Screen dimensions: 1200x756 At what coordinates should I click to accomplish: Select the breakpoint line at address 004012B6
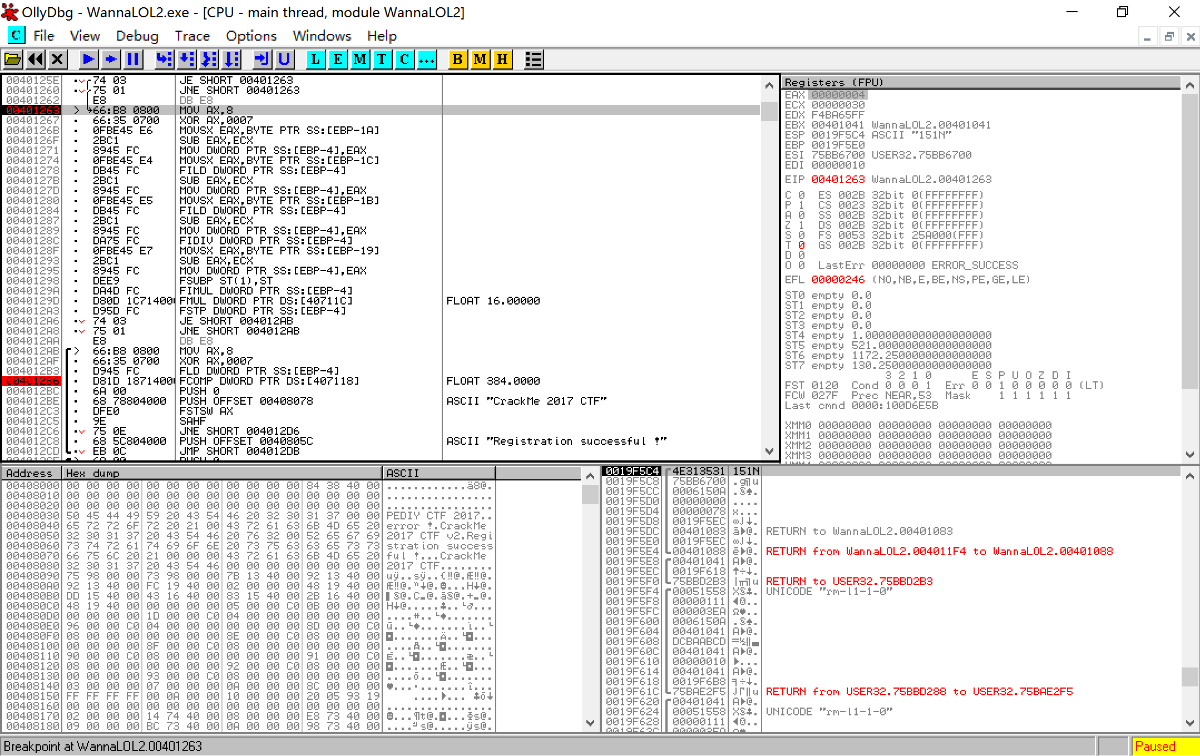point(380,380)
